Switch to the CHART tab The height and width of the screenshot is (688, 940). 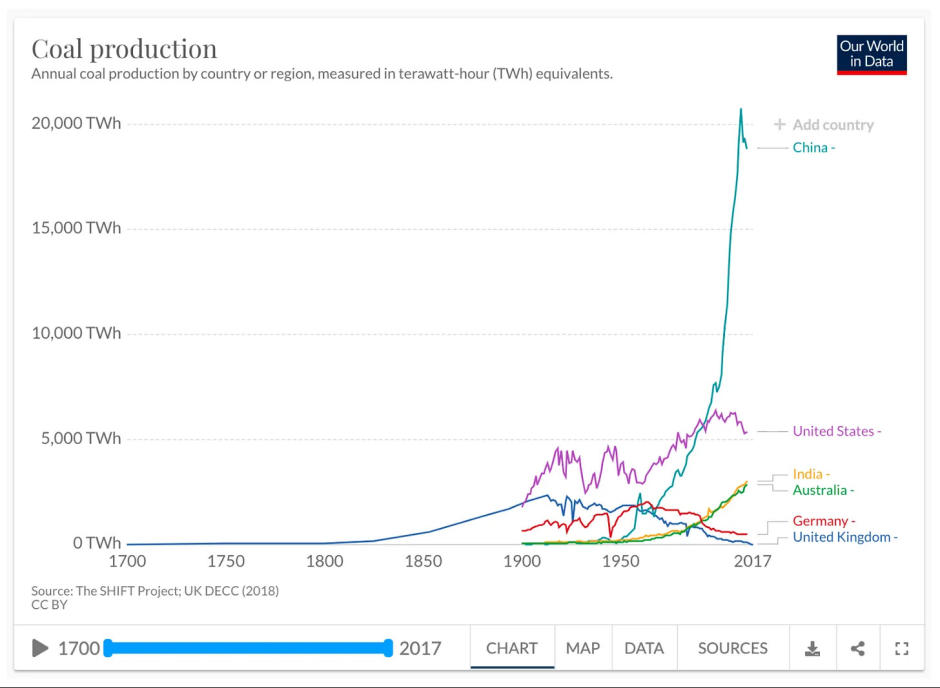click(512, 648)
